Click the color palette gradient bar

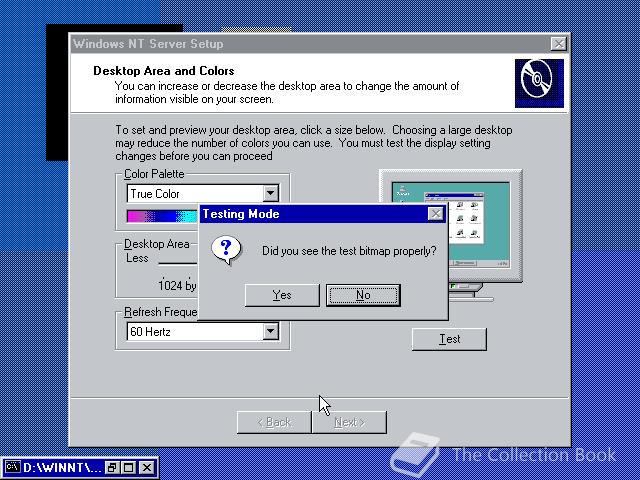click(x=162, y=216)
